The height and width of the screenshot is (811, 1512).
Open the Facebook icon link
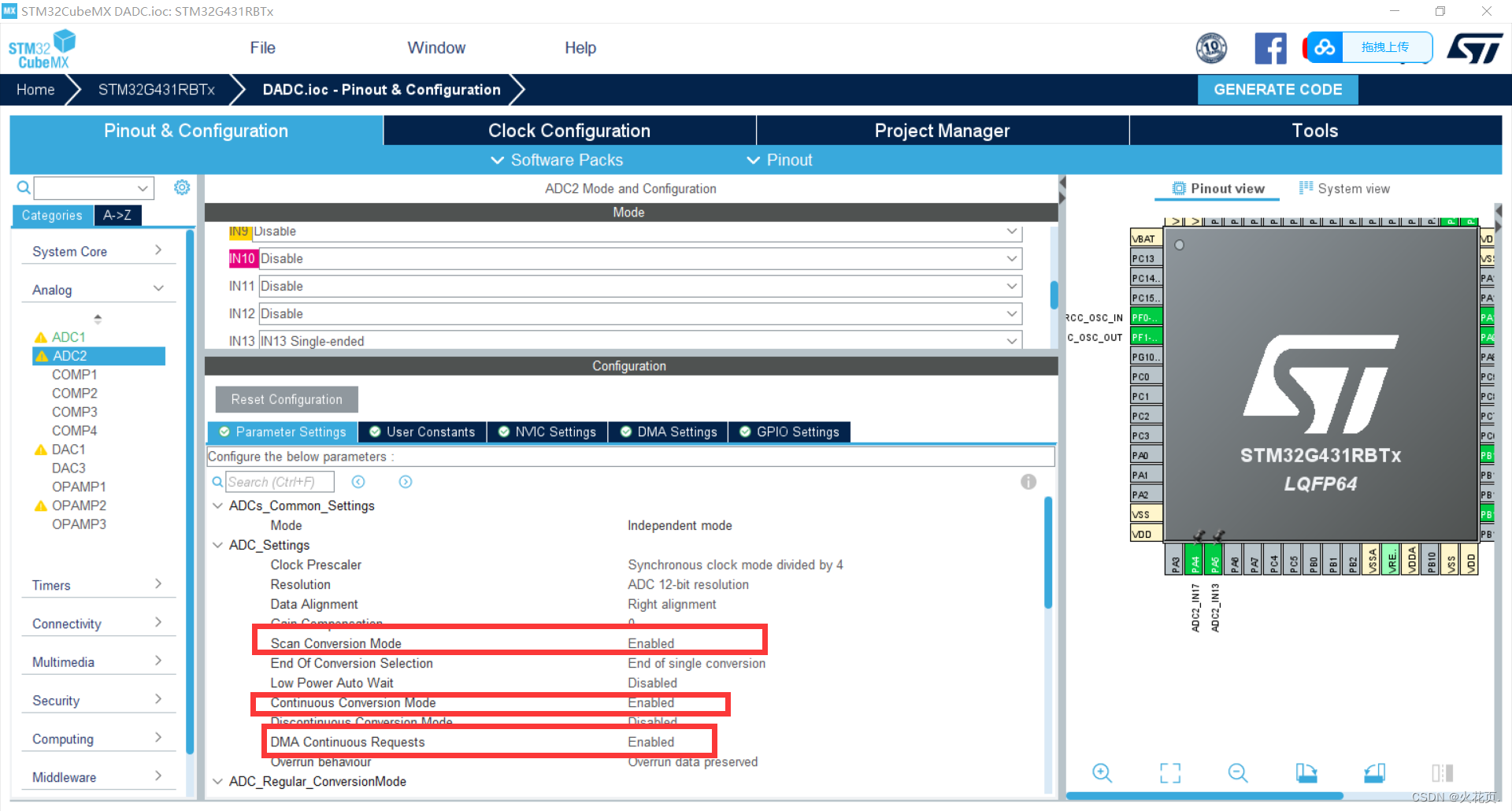click(1270, 49)
